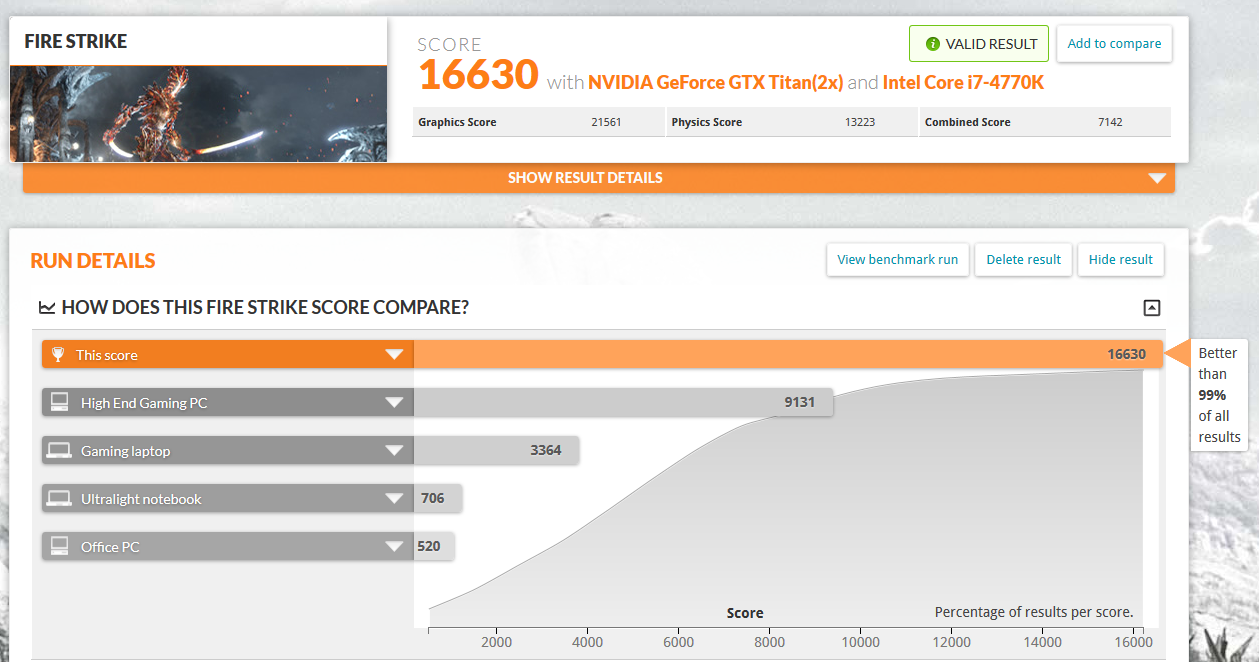The height and width of the screenshot is (662, 1259).
Task: Click the laptop icon for Ultralight notebook
Action: tap(60, 499)
